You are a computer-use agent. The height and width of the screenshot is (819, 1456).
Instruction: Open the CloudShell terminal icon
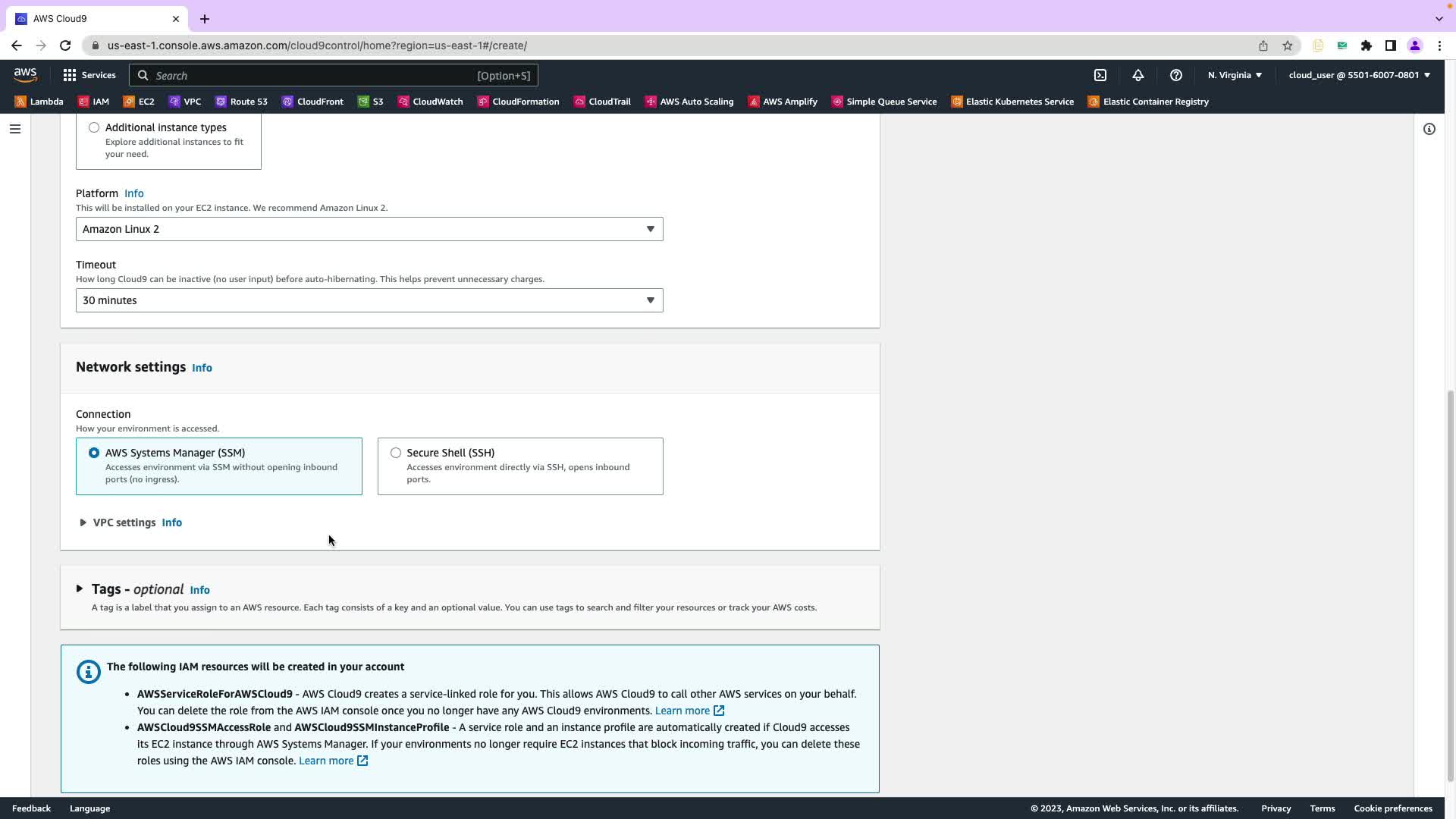pos(1100,75)
